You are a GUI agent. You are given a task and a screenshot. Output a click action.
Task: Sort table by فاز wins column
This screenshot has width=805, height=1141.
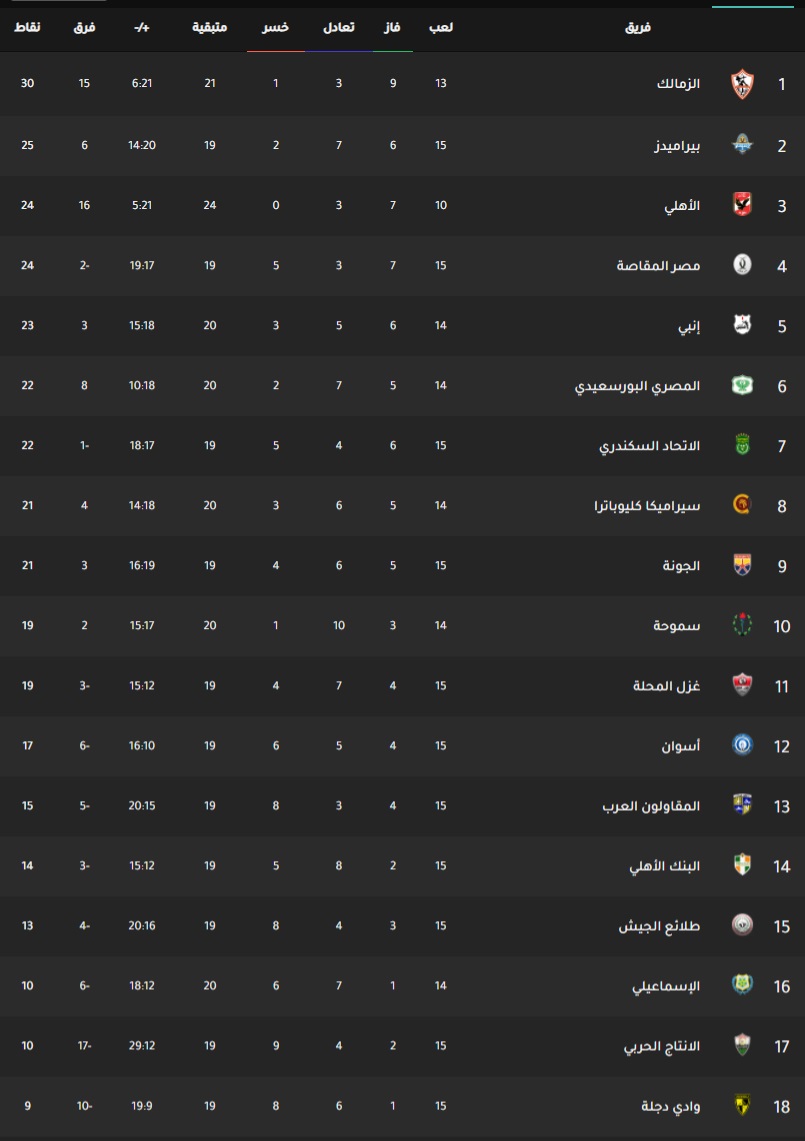coord(392,28)
